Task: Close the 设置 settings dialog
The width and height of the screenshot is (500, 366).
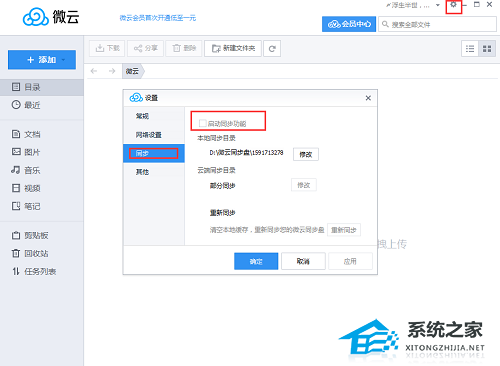Action: (368, 98)
